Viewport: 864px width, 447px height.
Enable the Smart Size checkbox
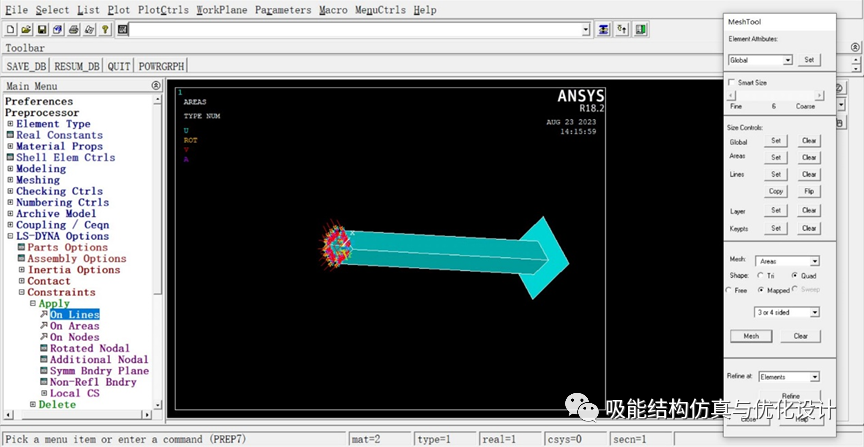coord(732,83)
